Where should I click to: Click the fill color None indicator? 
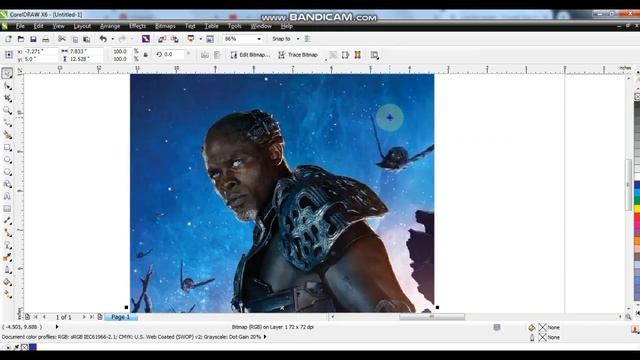point(549,327)
